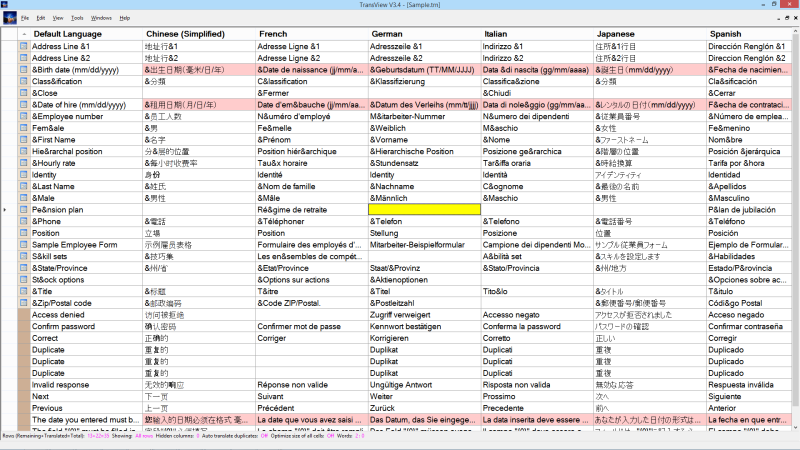
Task: Click the row icon for Hie&rarchal position
Action: click(x=23, y=151)
